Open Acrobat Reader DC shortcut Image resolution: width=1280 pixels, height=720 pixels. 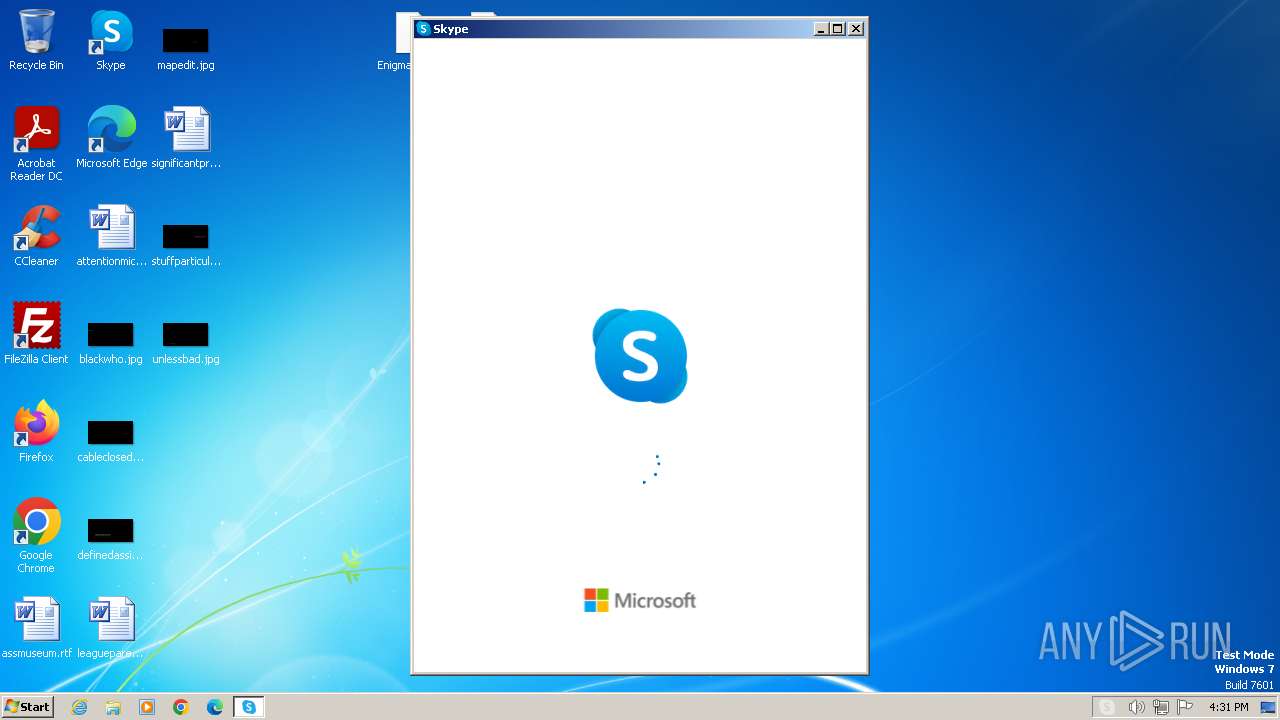pyautogui.click(x=36, y=143)
